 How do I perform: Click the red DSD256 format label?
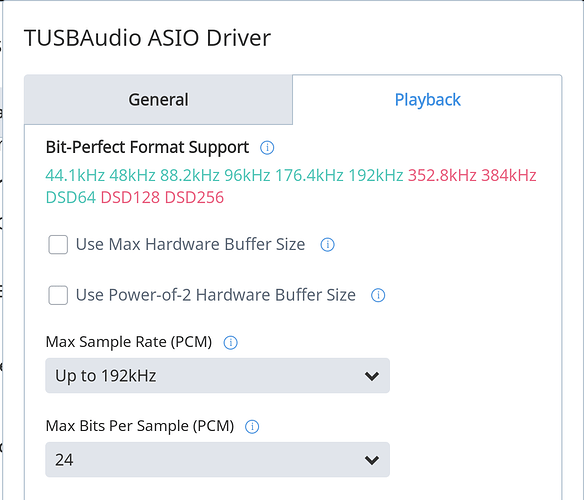(x=194, y=197)
